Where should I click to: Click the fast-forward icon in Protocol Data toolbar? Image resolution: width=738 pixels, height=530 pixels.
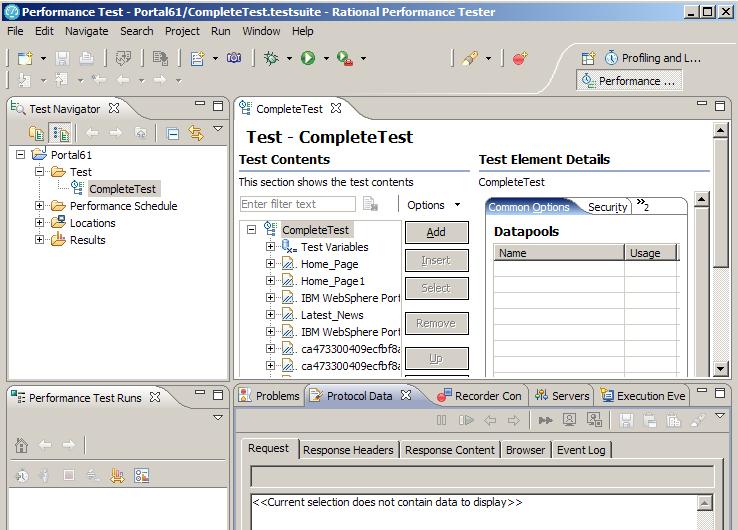pos(545,420)
